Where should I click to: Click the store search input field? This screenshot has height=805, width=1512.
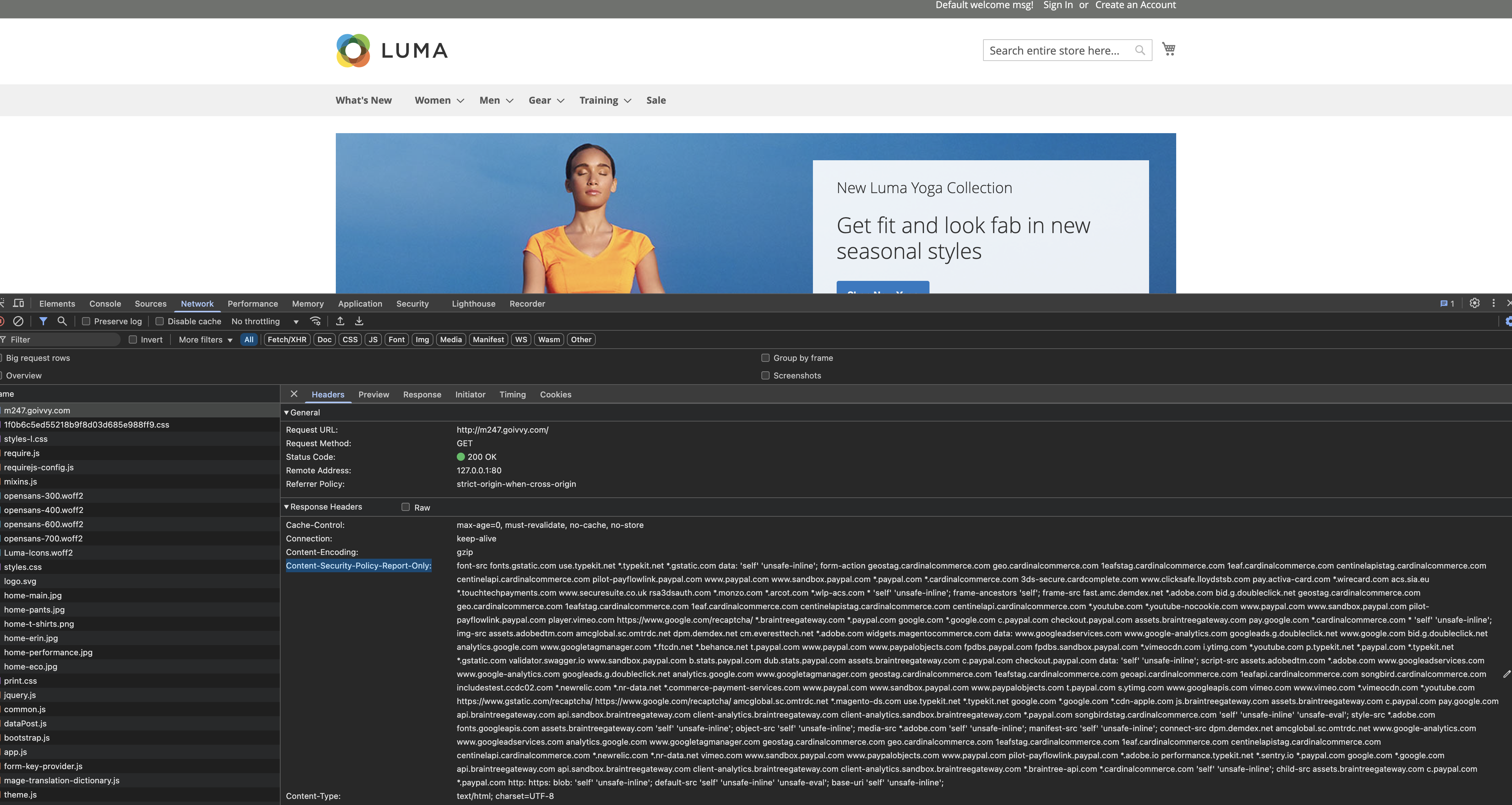(1057, 50)
